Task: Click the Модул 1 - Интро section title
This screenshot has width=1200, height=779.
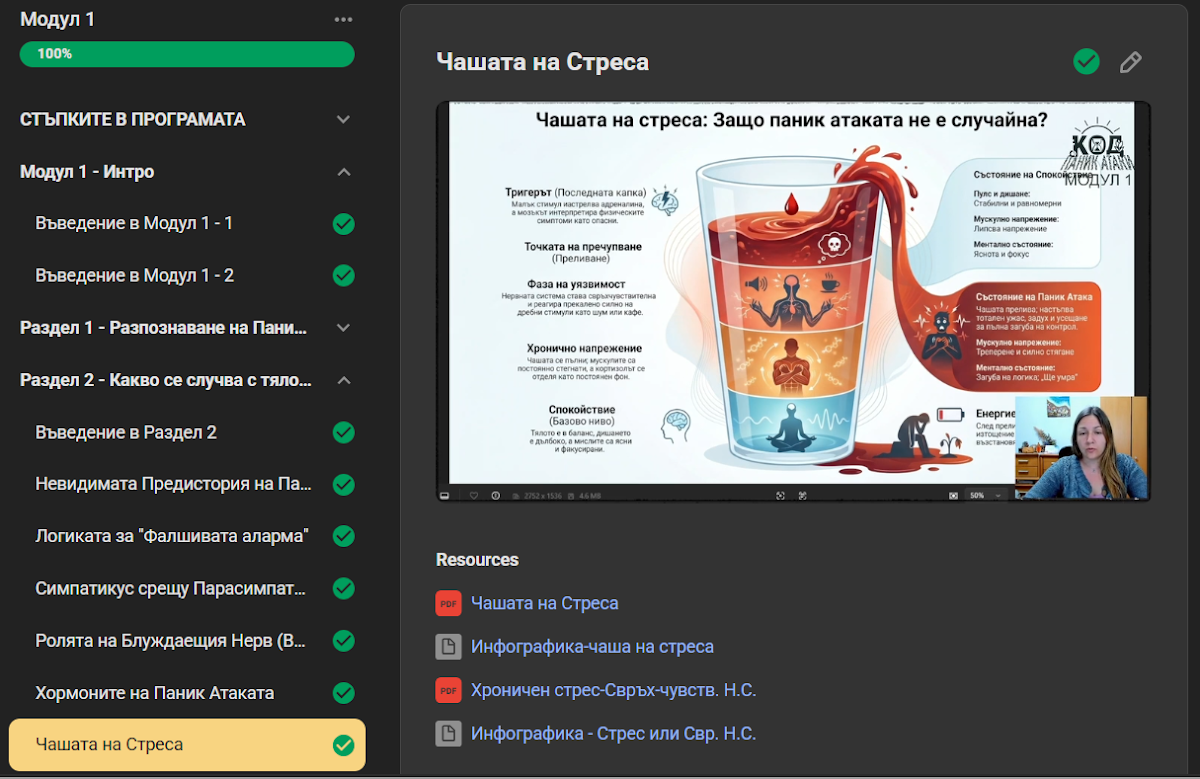Action: [87, 172]
